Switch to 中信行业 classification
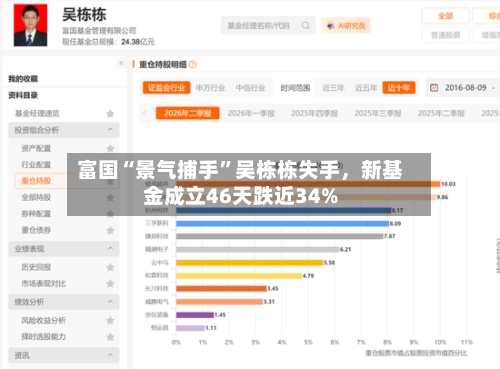 (x=250, y=88)
